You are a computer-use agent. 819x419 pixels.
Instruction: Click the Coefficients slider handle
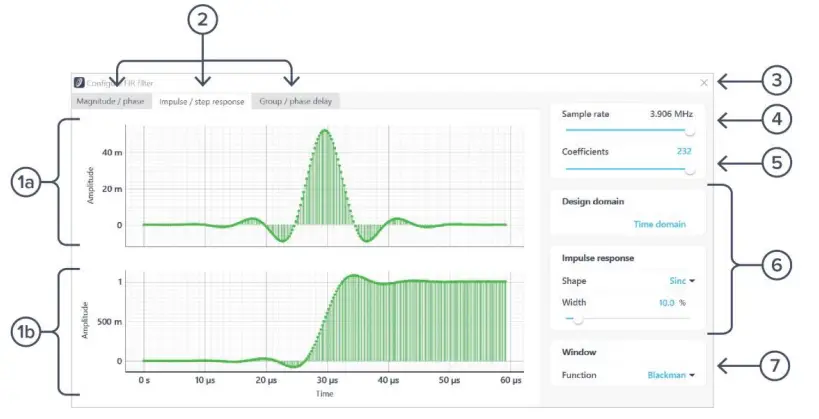tap(690, 170)
